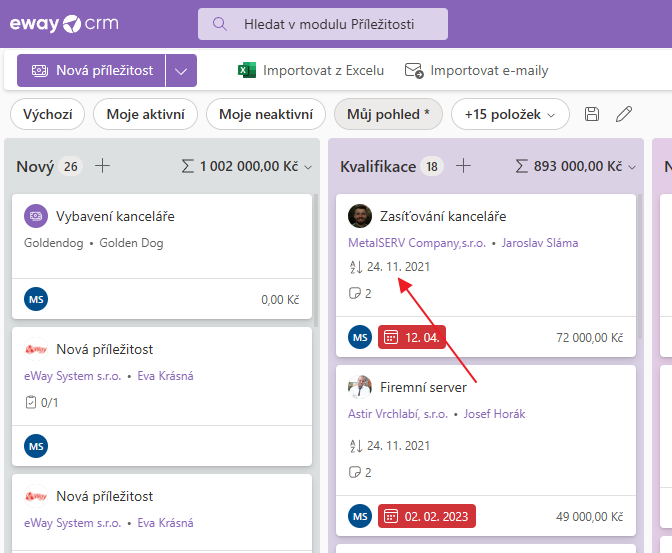Viewport: 672px width, 553px height.
Task: Switch to the Výchozí view
Action: [48, 114]
